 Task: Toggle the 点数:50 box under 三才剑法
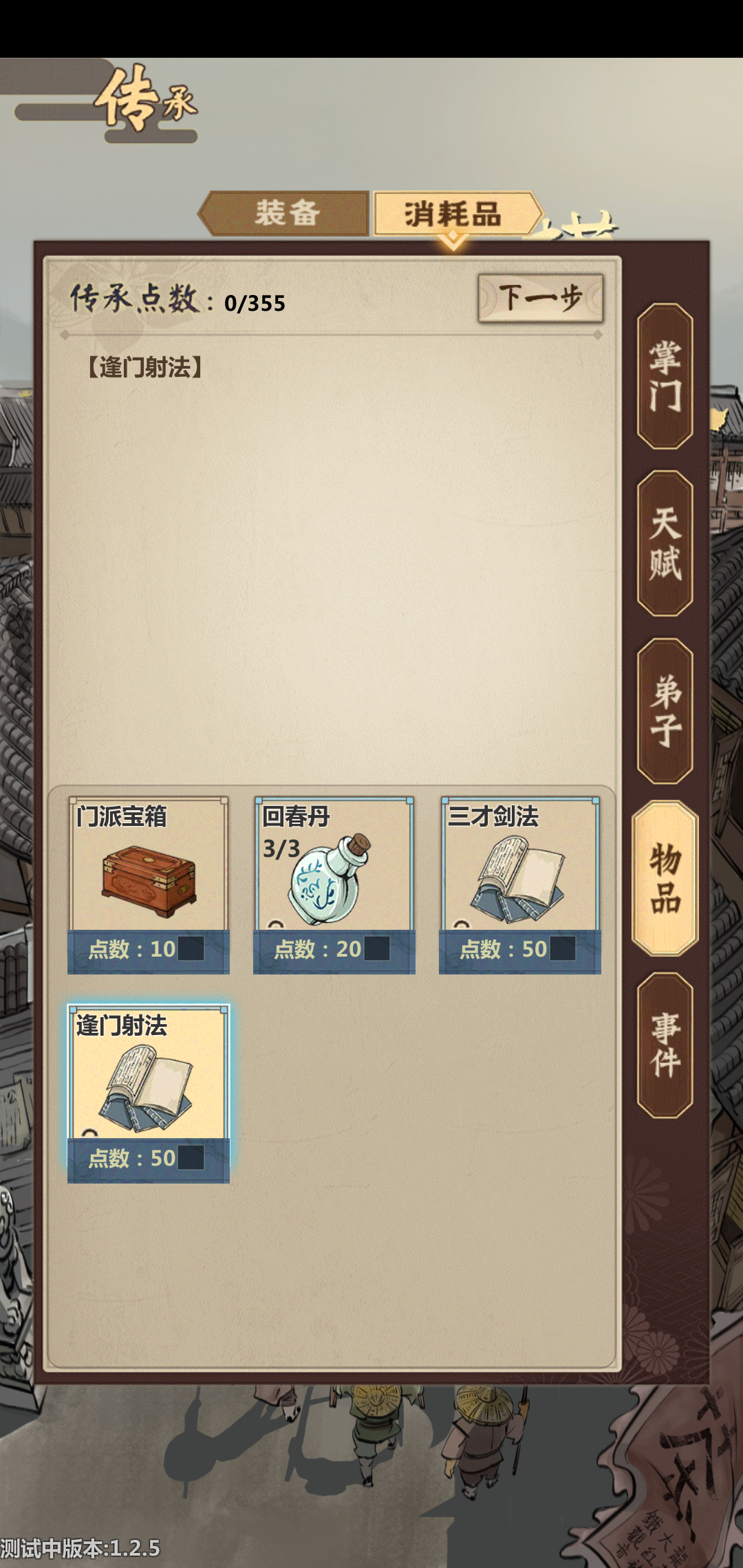point(563,948)
